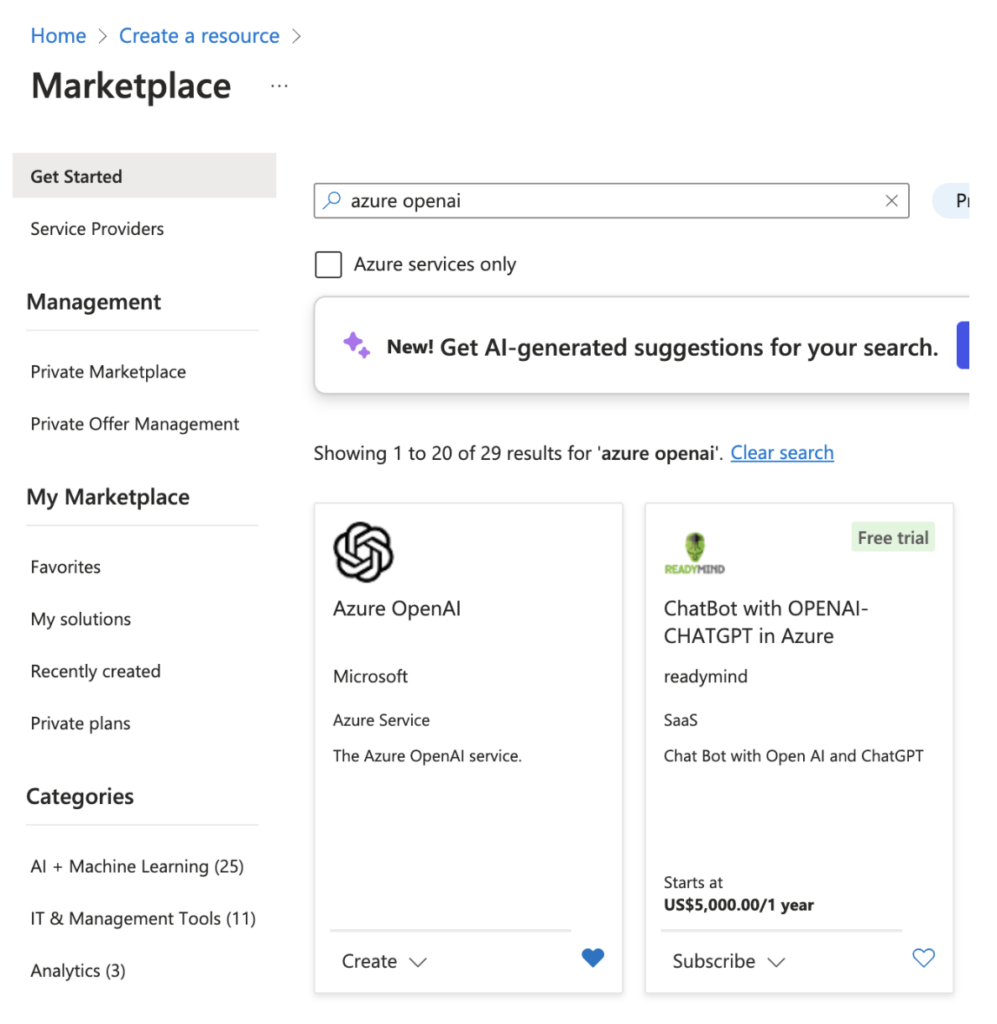Select the Free trial badge on the ChatBot card

click(x=892, y=537)
